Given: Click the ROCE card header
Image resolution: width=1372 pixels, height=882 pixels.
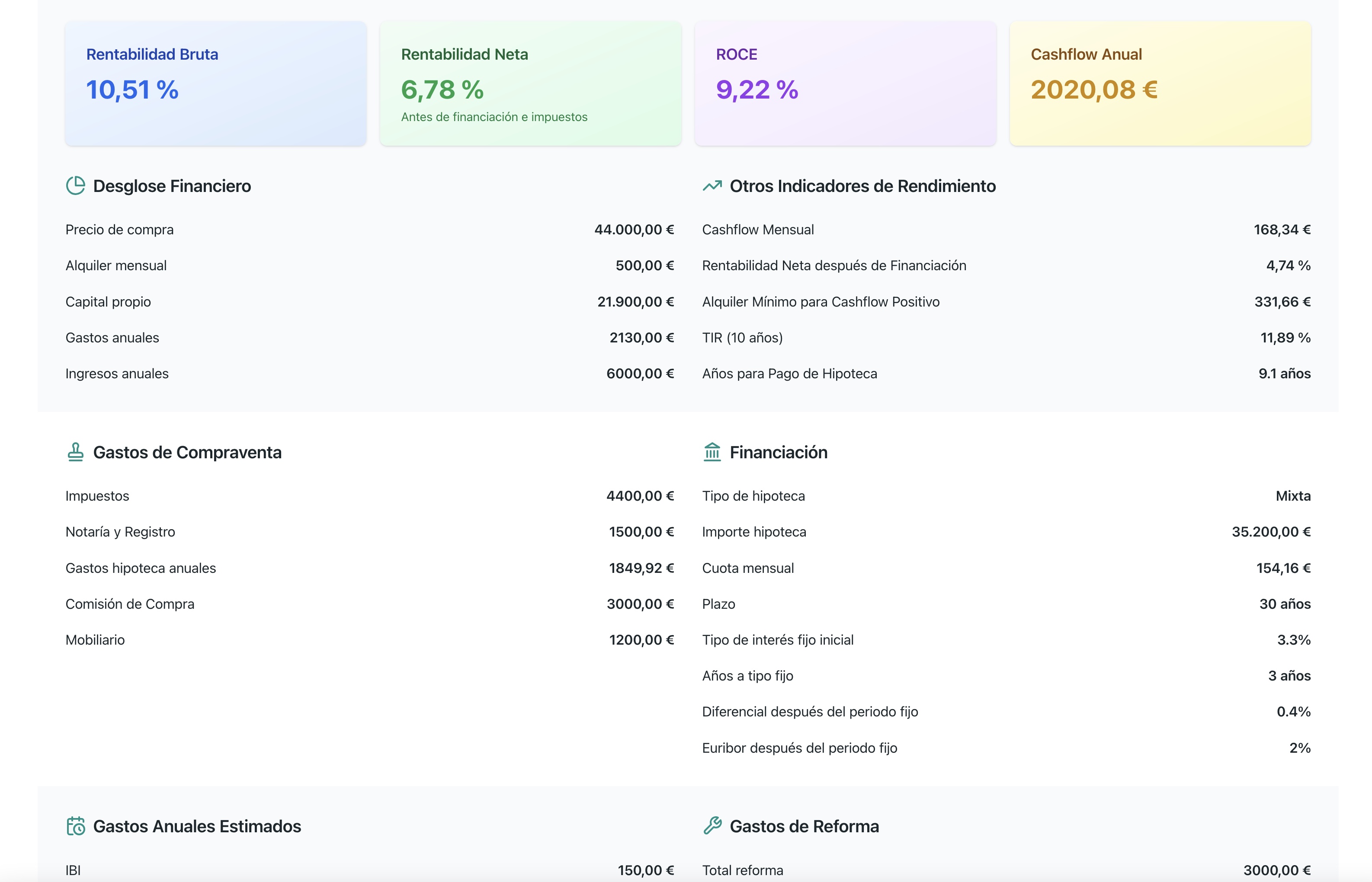Looking at the screenshot, I should click(x=737, y=54).
